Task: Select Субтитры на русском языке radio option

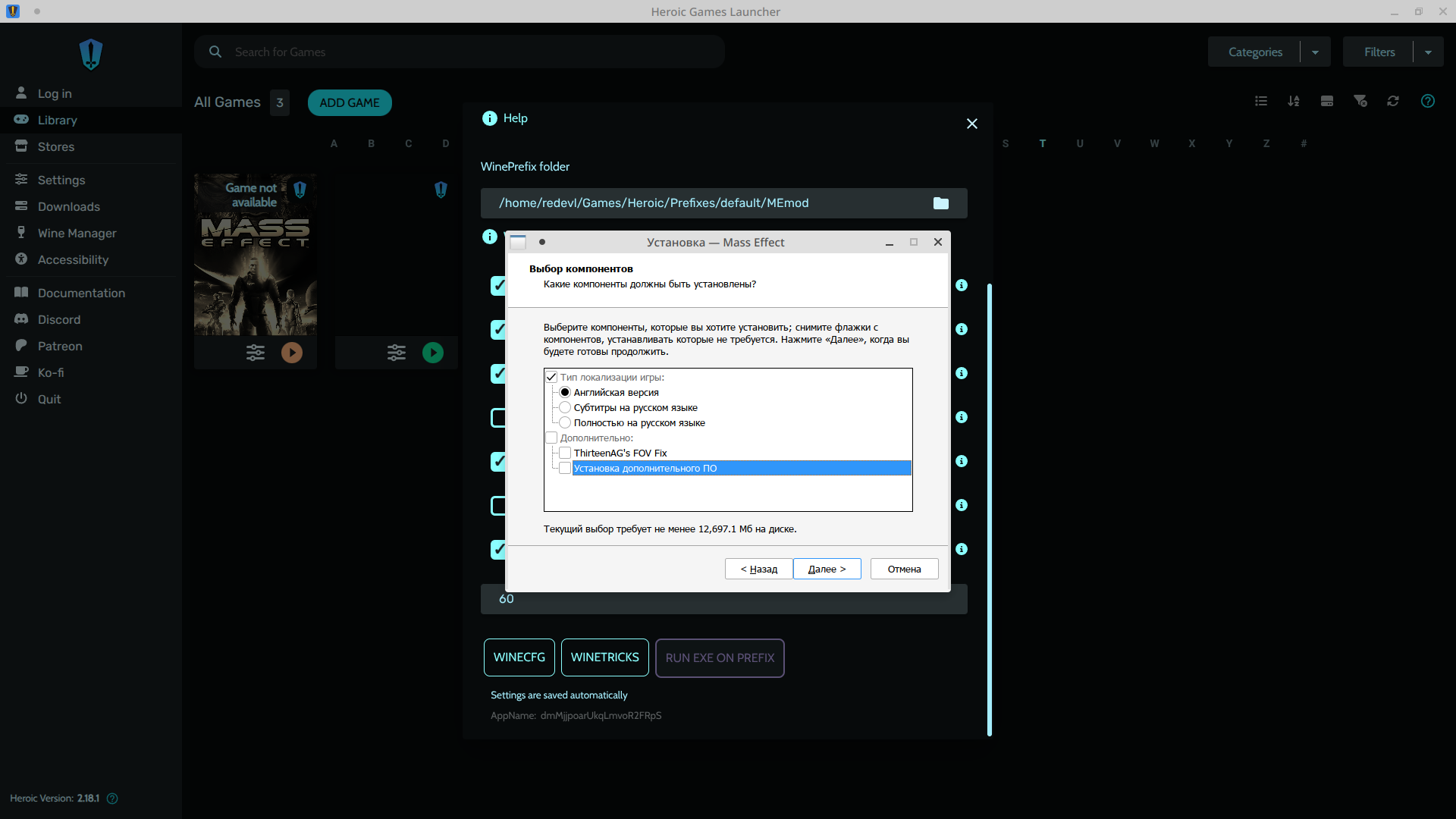Action: (565, 407)
